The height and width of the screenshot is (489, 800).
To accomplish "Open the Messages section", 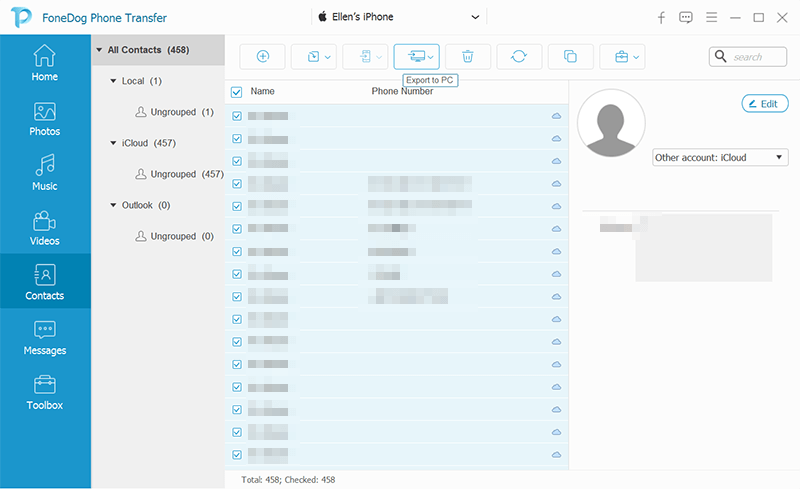I will click(x=45, y=337).
